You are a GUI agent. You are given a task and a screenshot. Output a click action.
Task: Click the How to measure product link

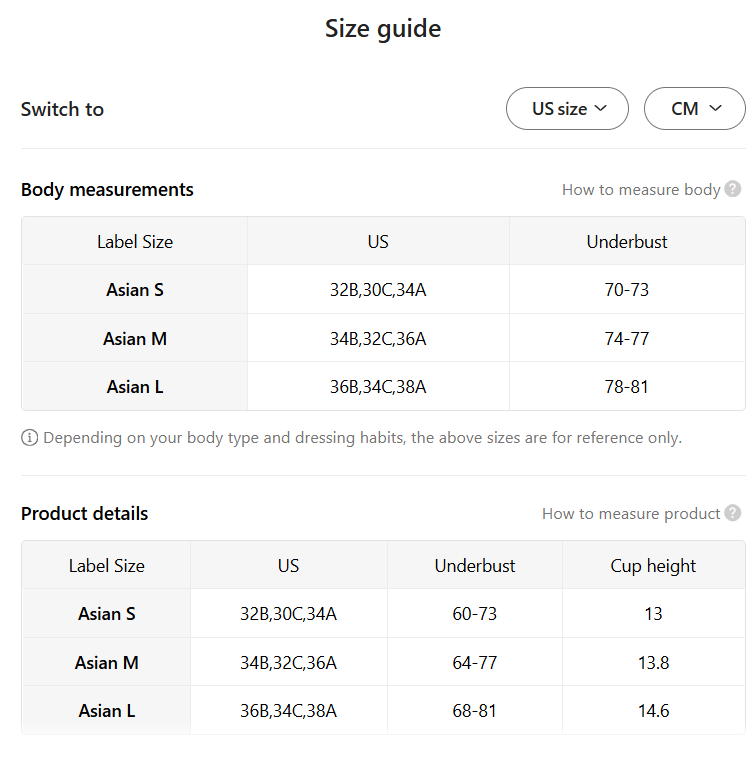pos(631,513)
